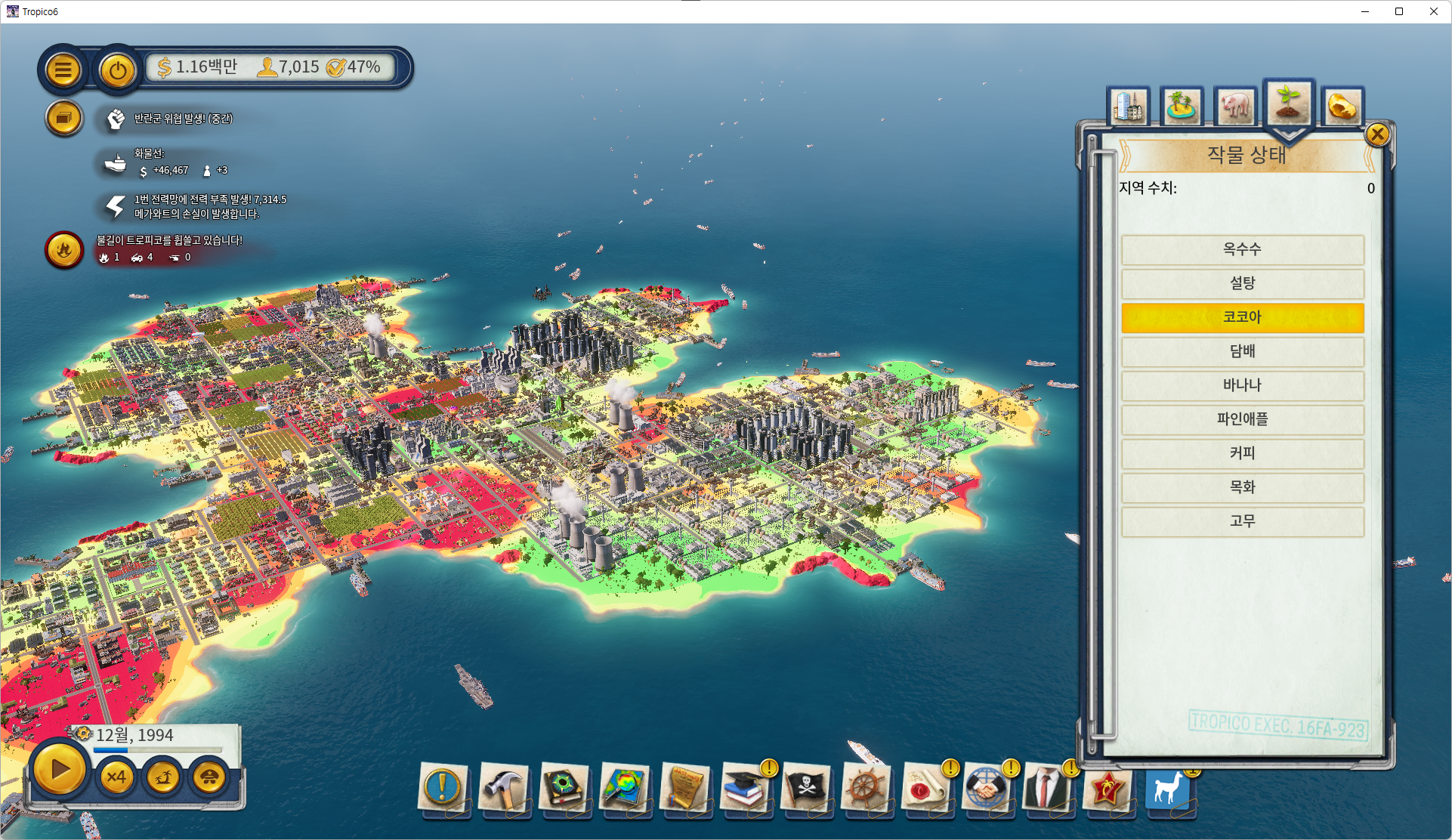Open the main menu hamburger button
1452x840 pixels.
pyautogui.click(x=63, y=70)
